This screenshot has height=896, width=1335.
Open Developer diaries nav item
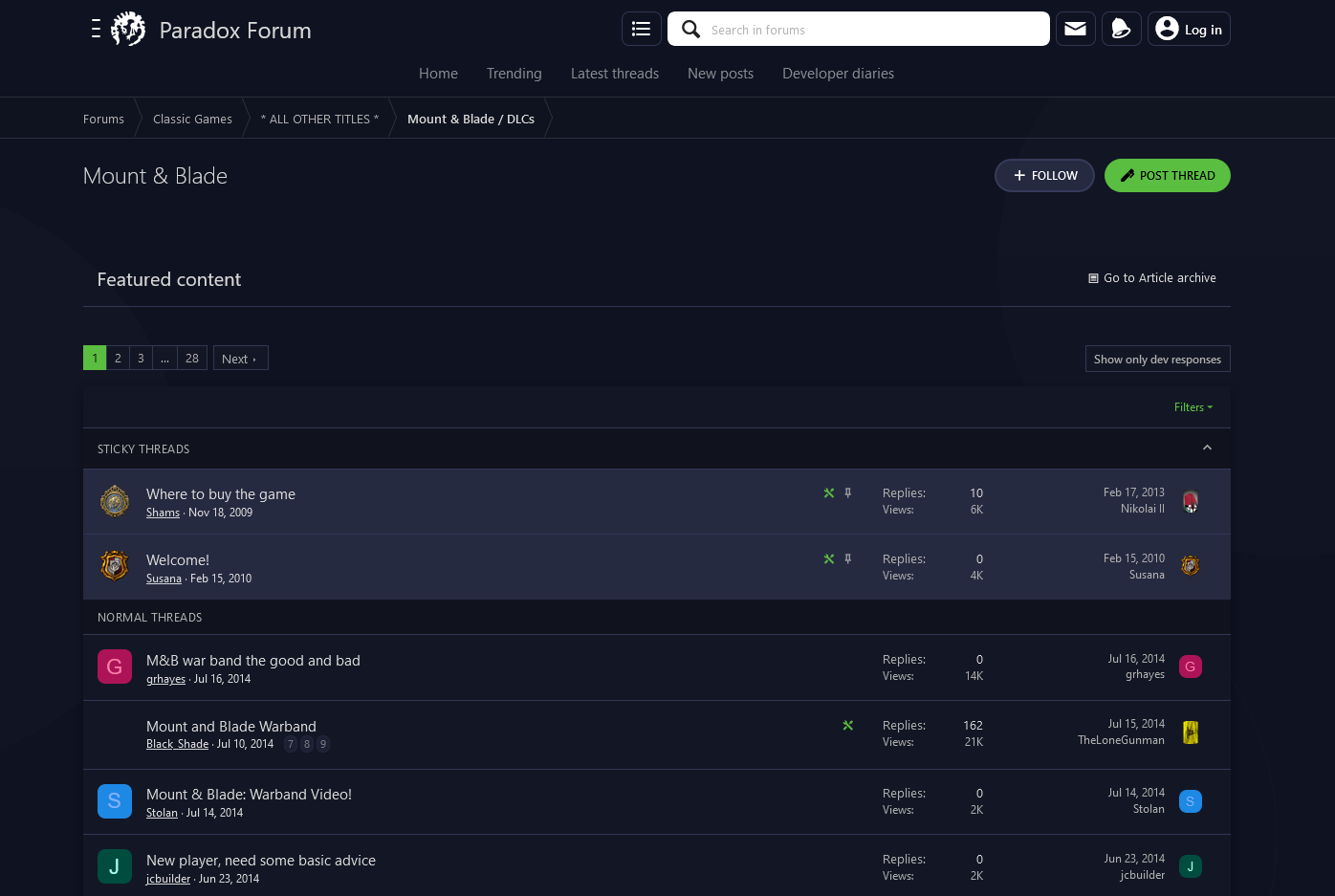click(839, 74)
